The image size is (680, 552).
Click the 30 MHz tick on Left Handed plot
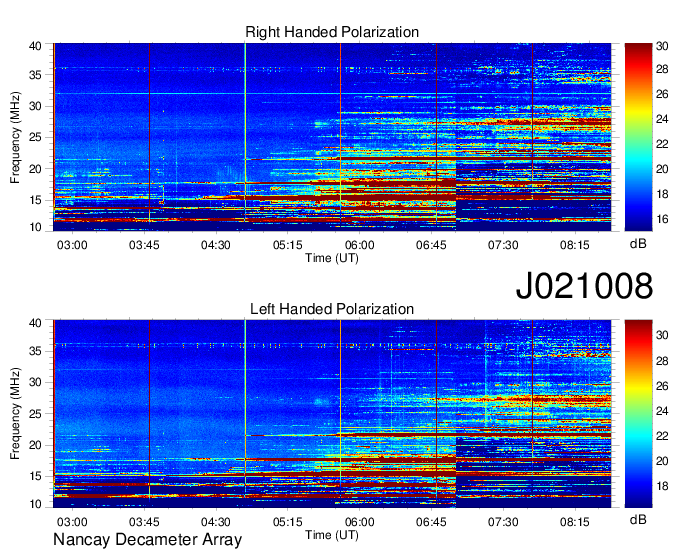click(35, 382)
